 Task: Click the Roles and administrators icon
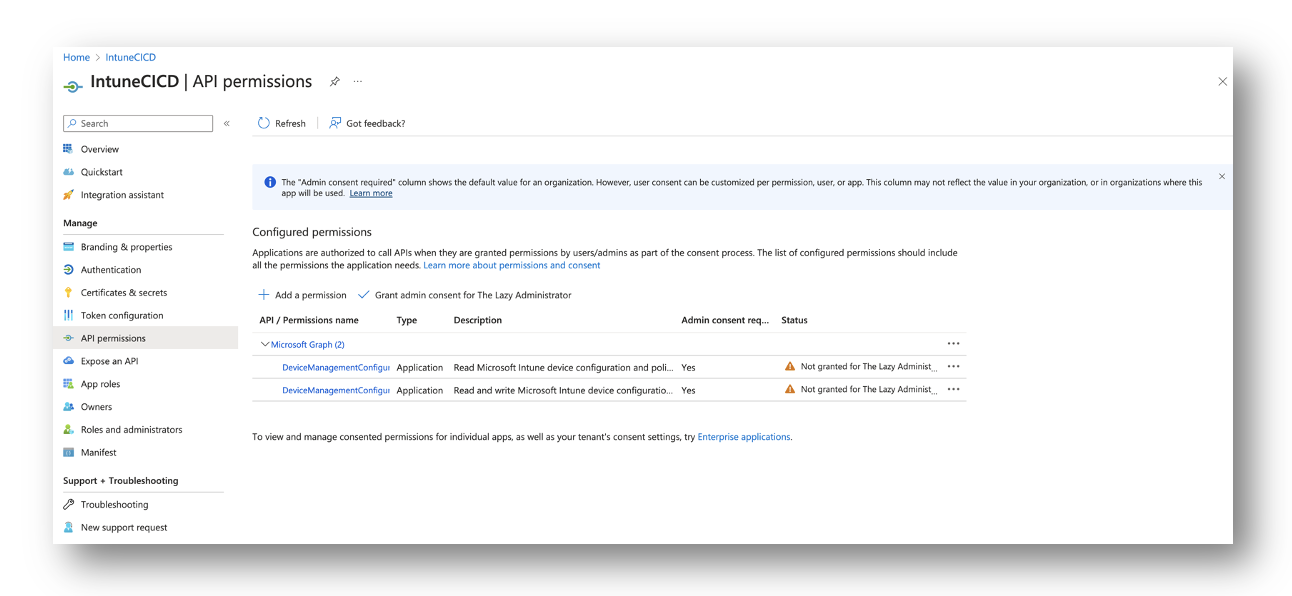[68, 430]
